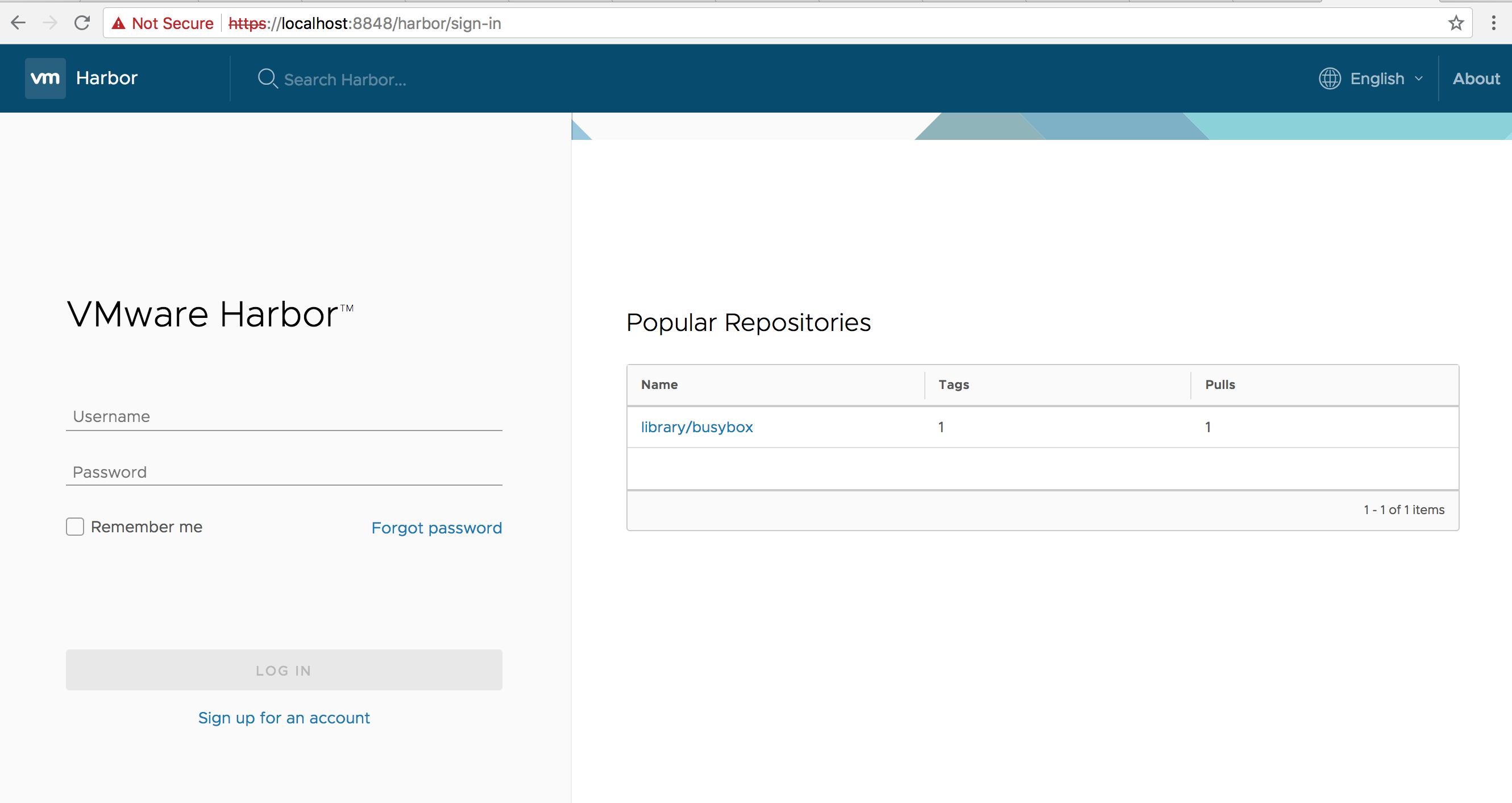Open the Forgot password link
Screen dimensions: 1512x803
coord(437,528)
